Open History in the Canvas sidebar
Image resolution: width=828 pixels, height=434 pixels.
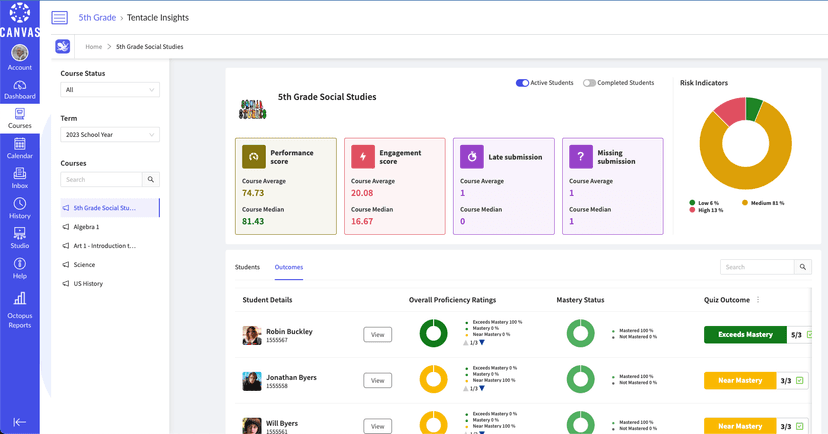tap(20, 208)
